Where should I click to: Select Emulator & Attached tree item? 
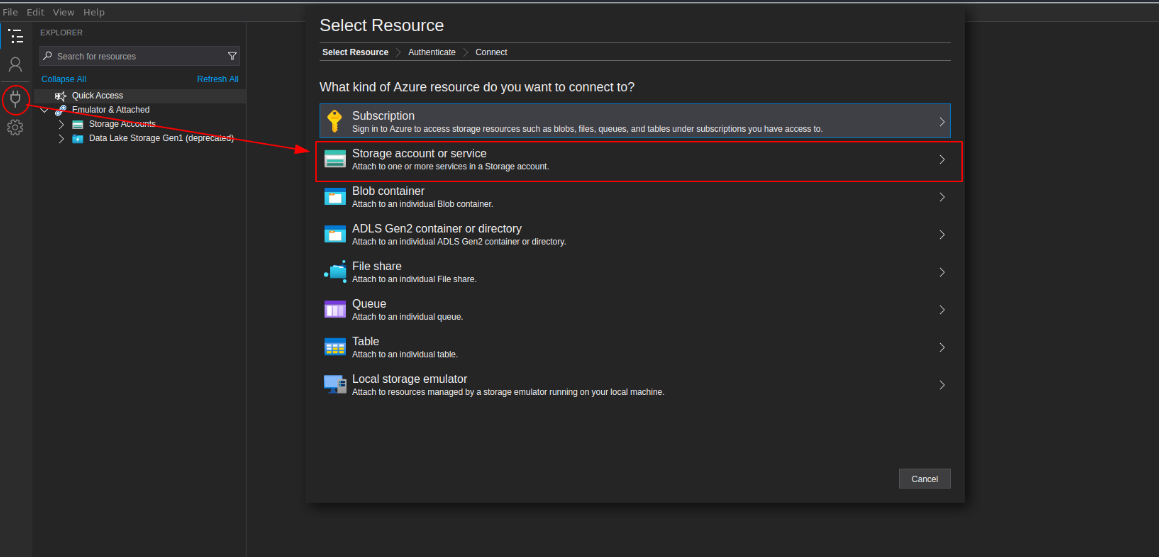point(140,110)
